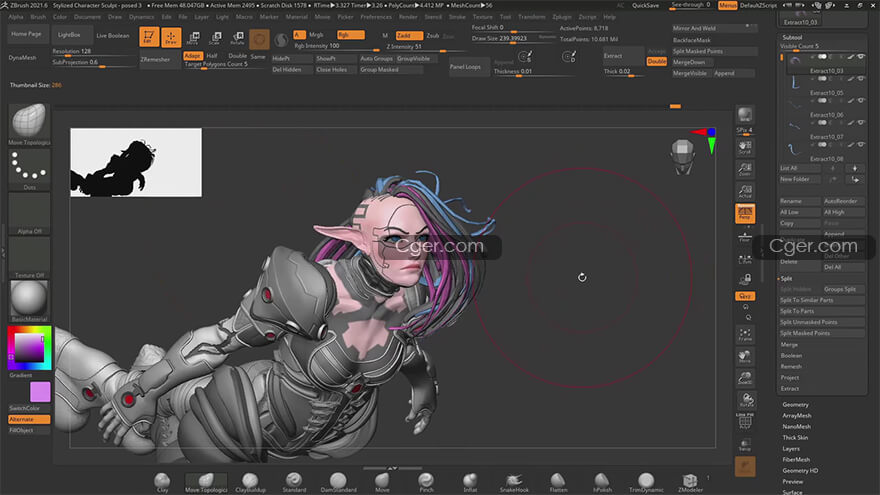The height and width of the screenshot is (495, 880).
Task: Open the Alpha Off selector
Action: coord(29,214)
